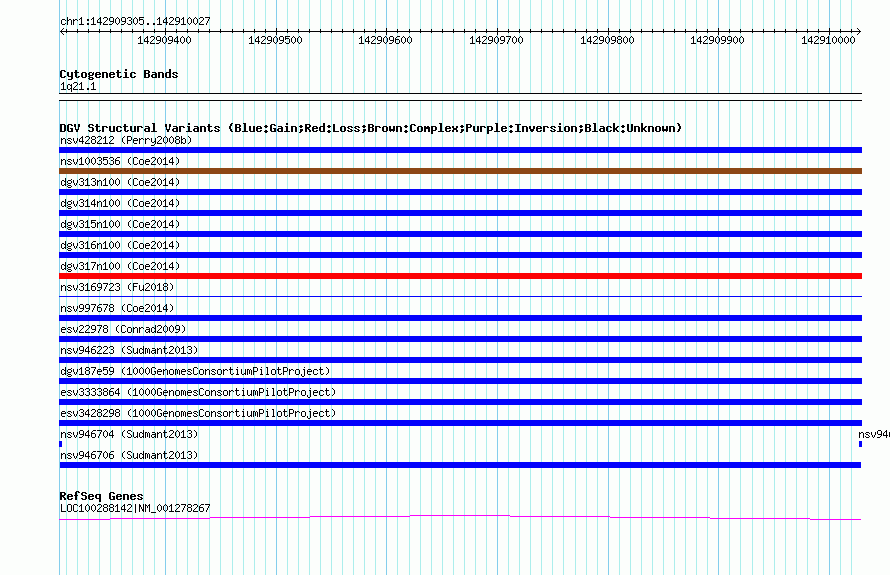Open esv3428298 1000GenomesConsortiumPilotProject label

pos(198,413)
